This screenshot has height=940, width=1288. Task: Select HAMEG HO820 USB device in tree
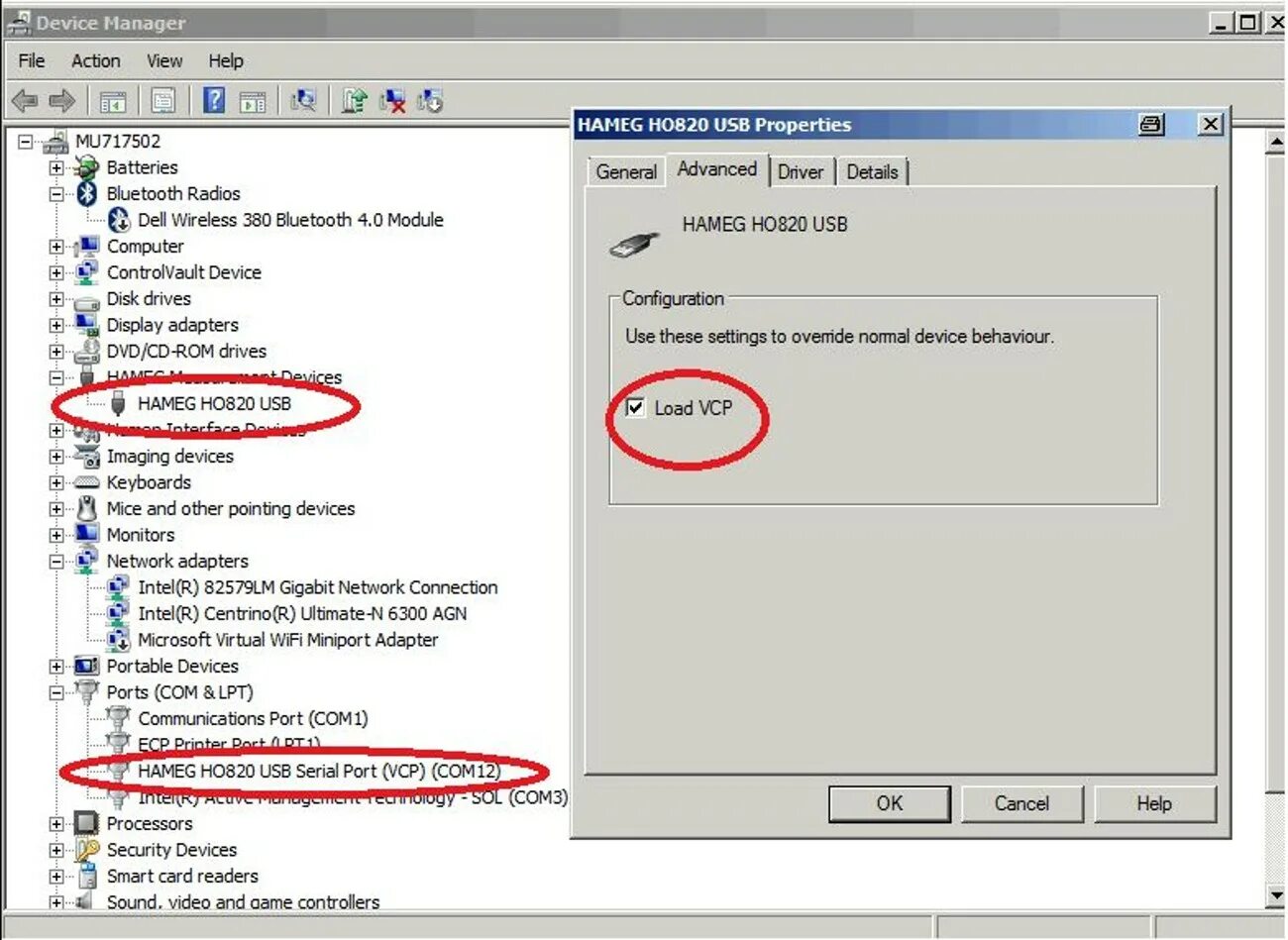point(214,403)
